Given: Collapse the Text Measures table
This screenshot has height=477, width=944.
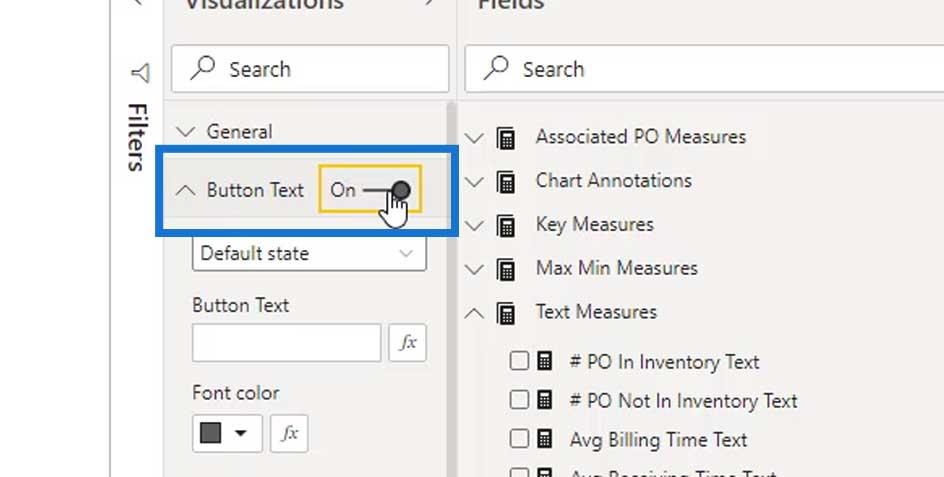Looking at the screenshot, I should pos(475,313).
